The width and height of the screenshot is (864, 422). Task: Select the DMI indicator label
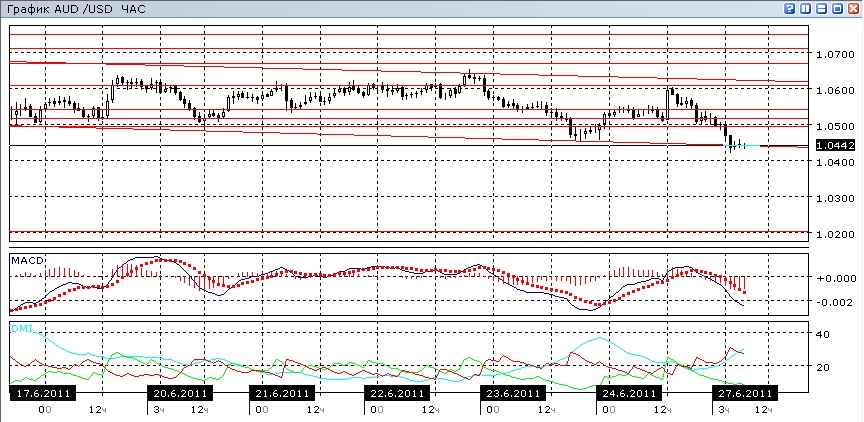(21, 329)
